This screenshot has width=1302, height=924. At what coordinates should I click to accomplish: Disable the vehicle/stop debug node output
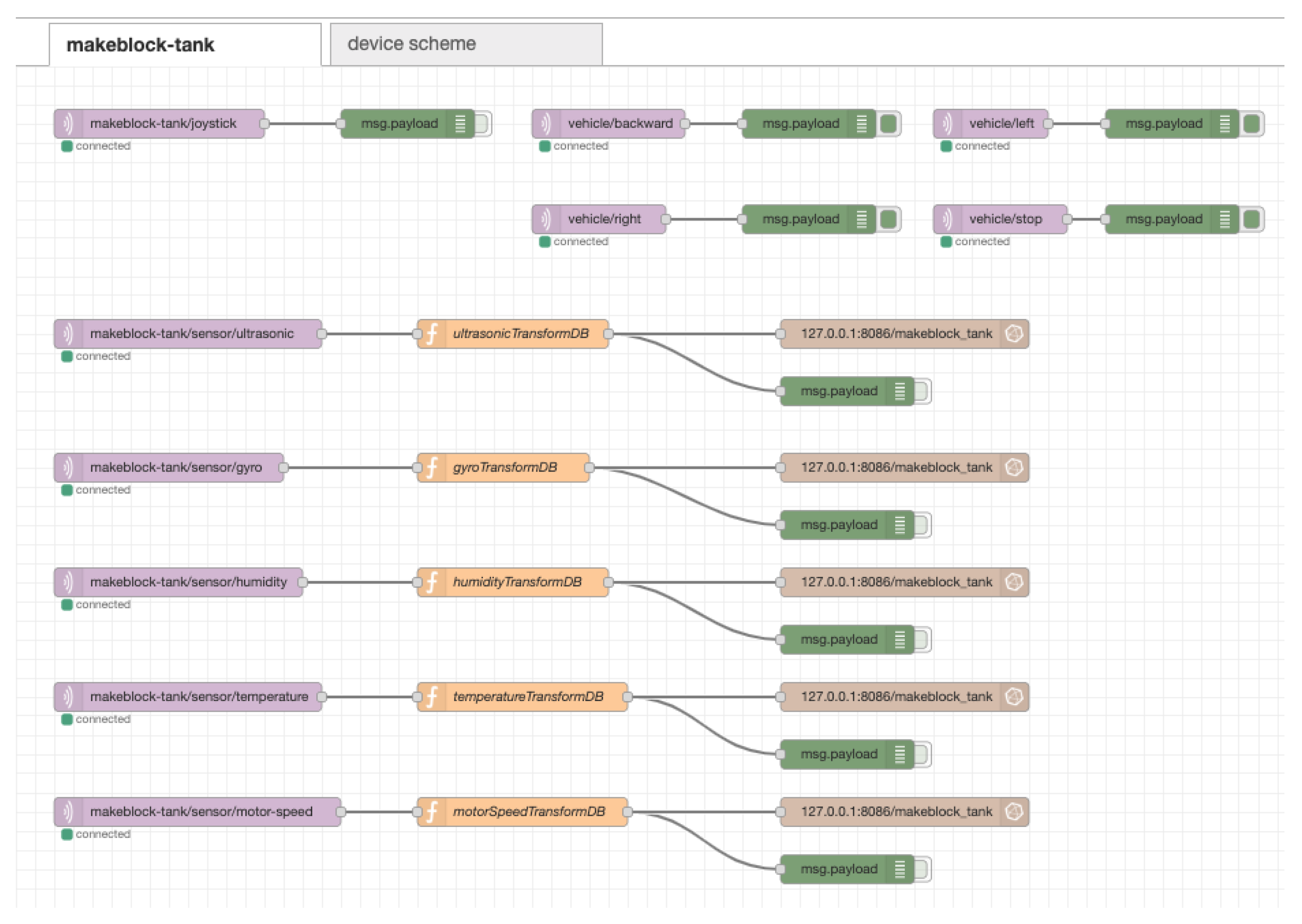click(1252, 219)
